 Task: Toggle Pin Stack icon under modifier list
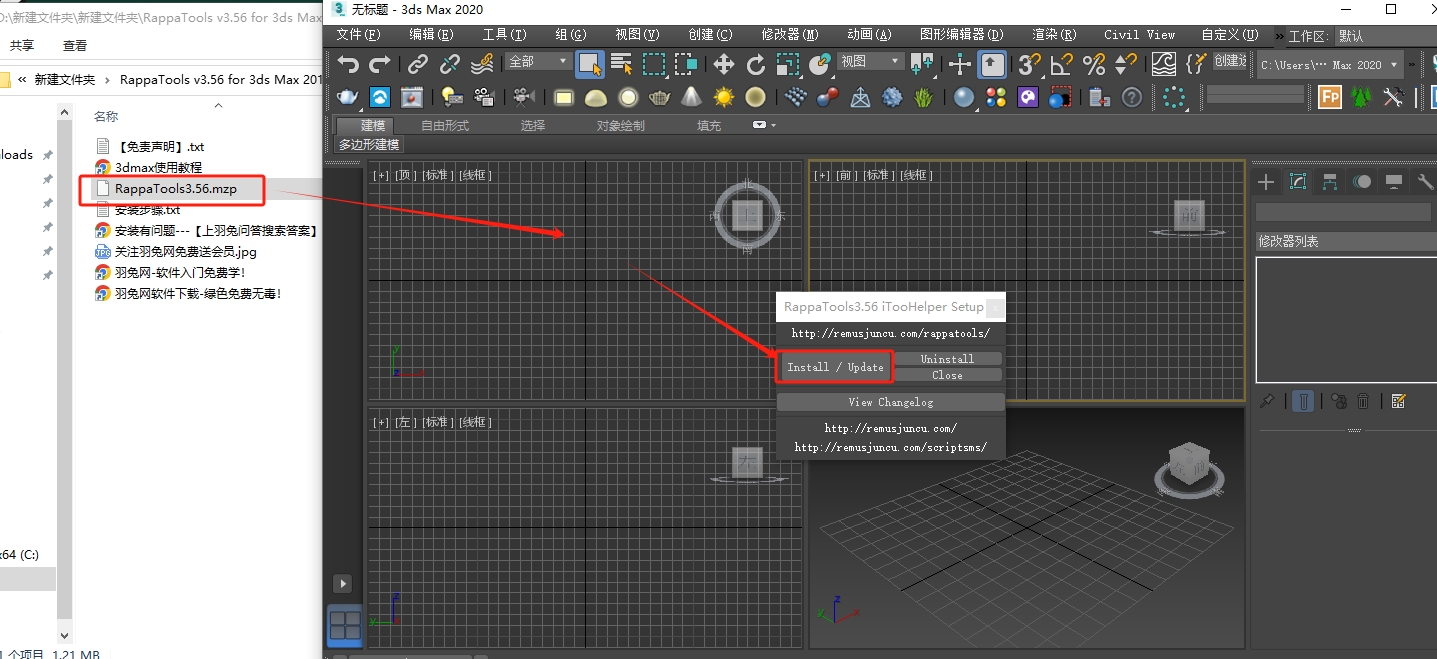click(1268, 401)
